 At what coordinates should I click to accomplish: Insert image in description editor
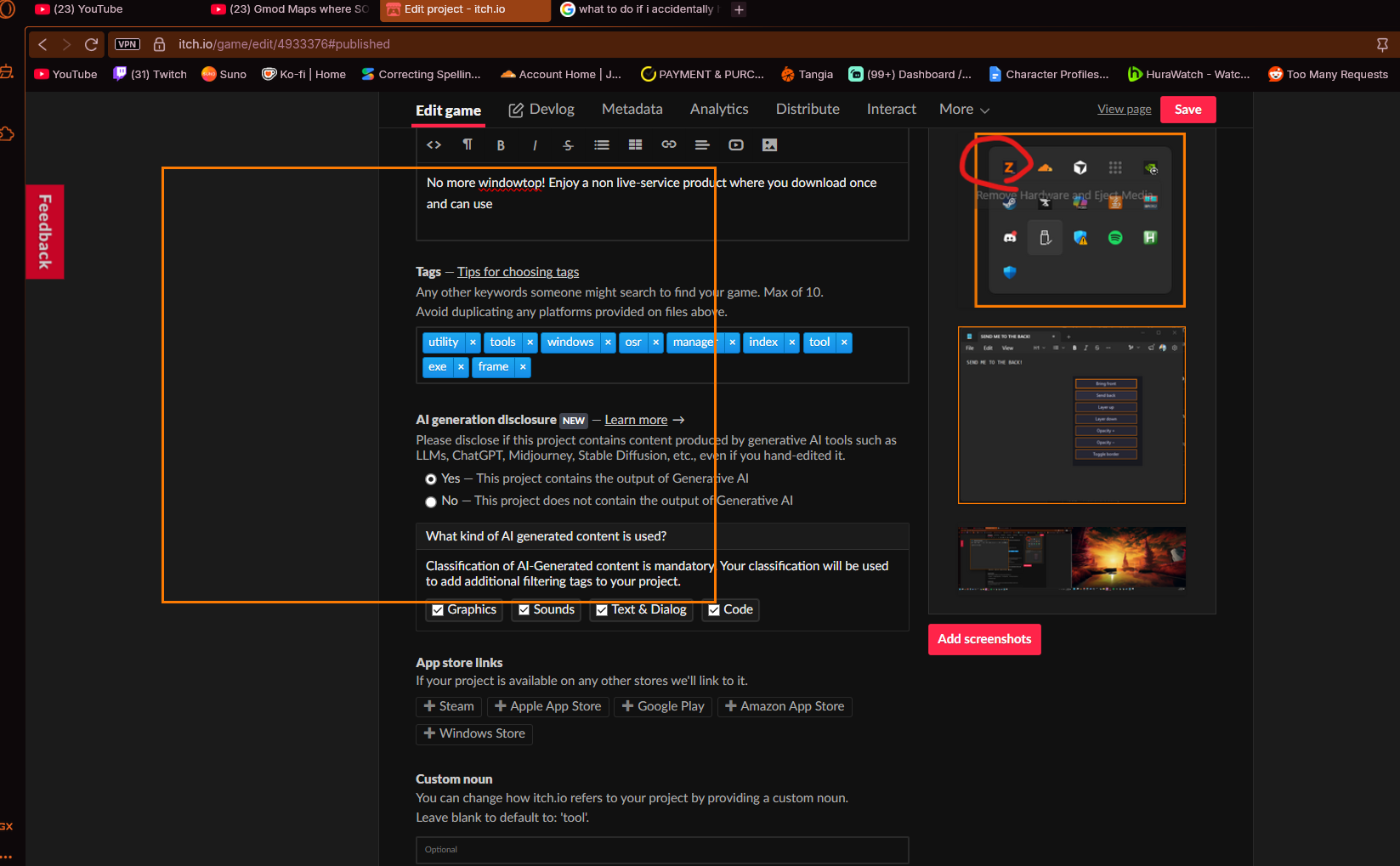pos(769,145)
